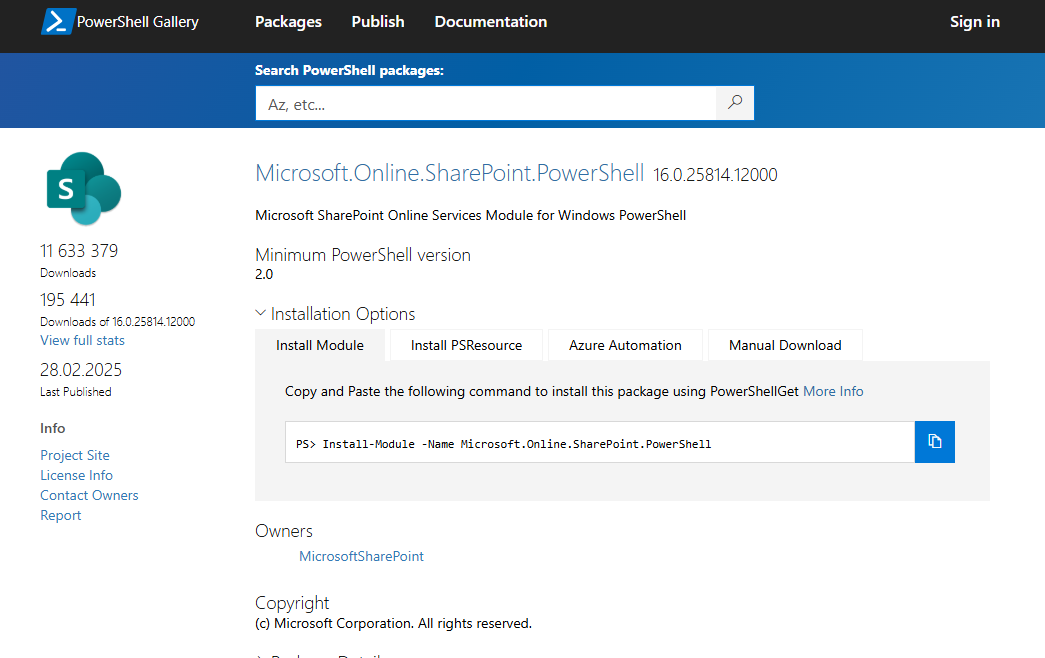Click Sign in at top right
This screenshot has height=658, width=1045.
click(x=974, y=22)
